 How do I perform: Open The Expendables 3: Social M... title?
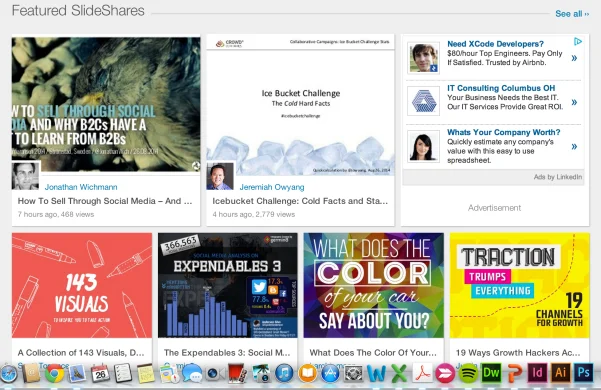(227, 352)
